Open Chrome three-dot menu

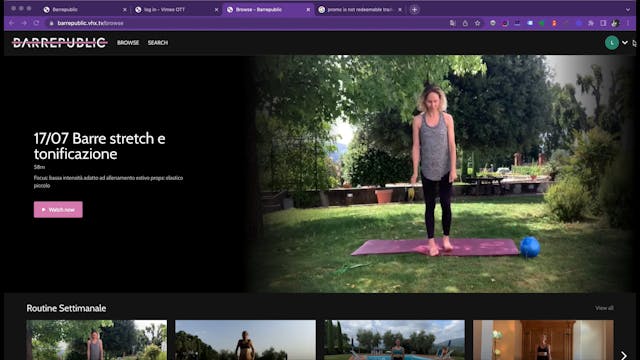(627, 23)
